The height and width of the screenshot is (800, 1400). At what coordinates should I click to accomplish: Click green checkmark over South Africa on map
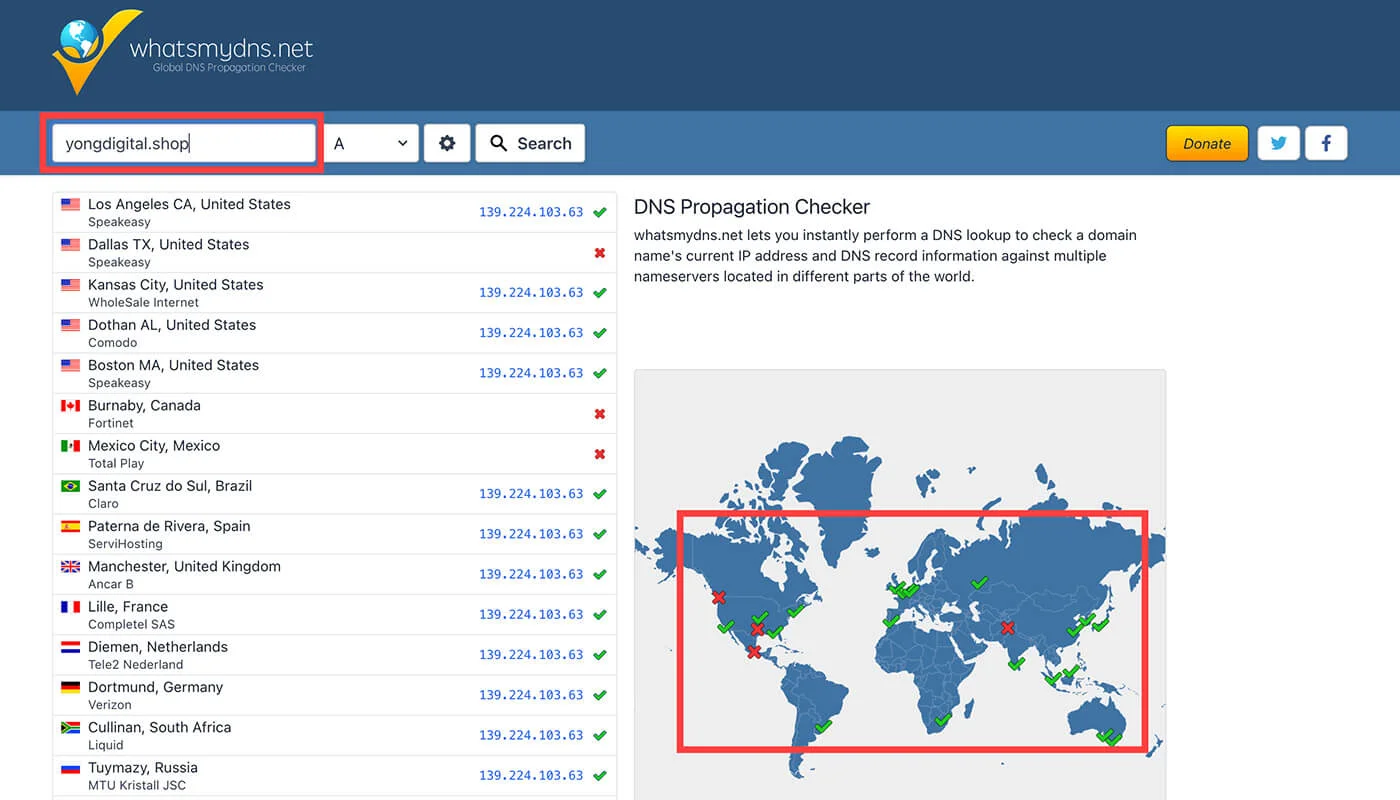click(941, 719)
